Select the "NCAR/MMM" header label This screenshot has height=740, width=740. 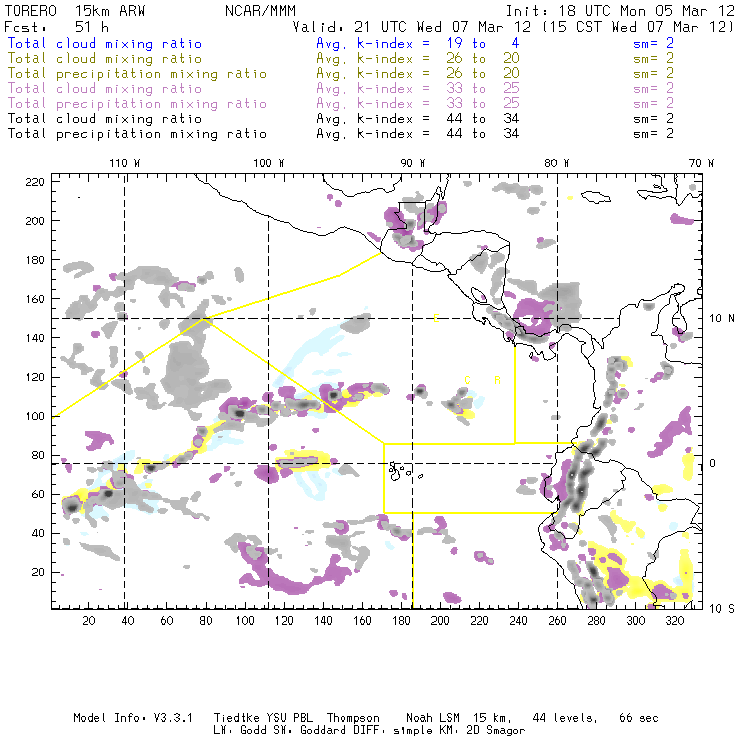[260, 11]
